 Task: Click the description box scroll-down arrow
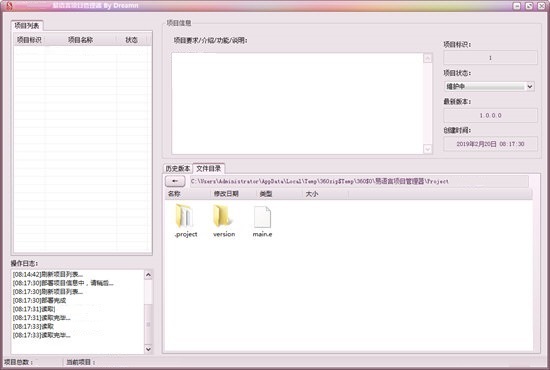(x=428, y=149)
